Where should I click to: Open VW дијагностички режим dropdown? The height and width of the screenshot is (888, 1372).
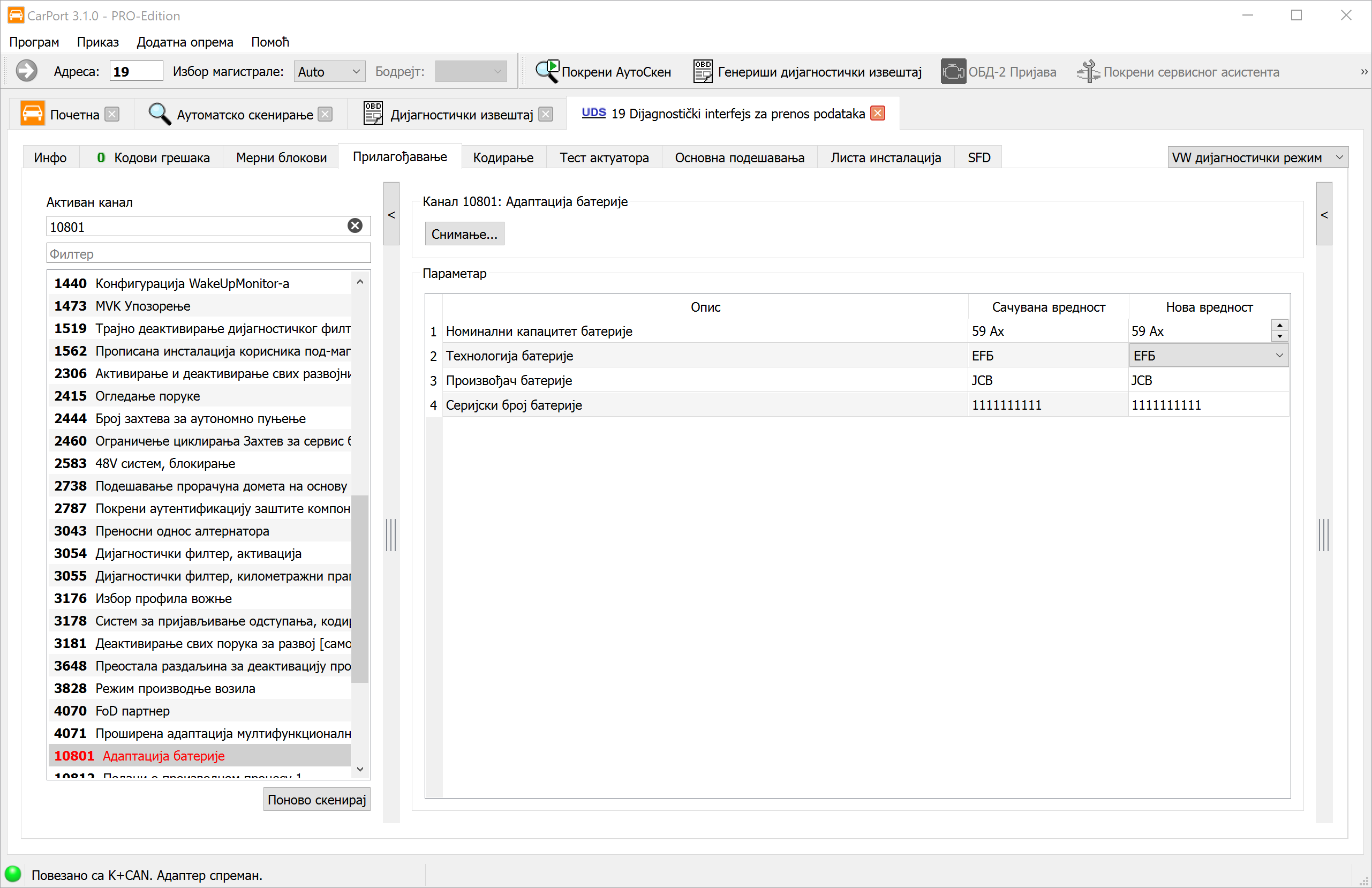(x=1340, y=157)
